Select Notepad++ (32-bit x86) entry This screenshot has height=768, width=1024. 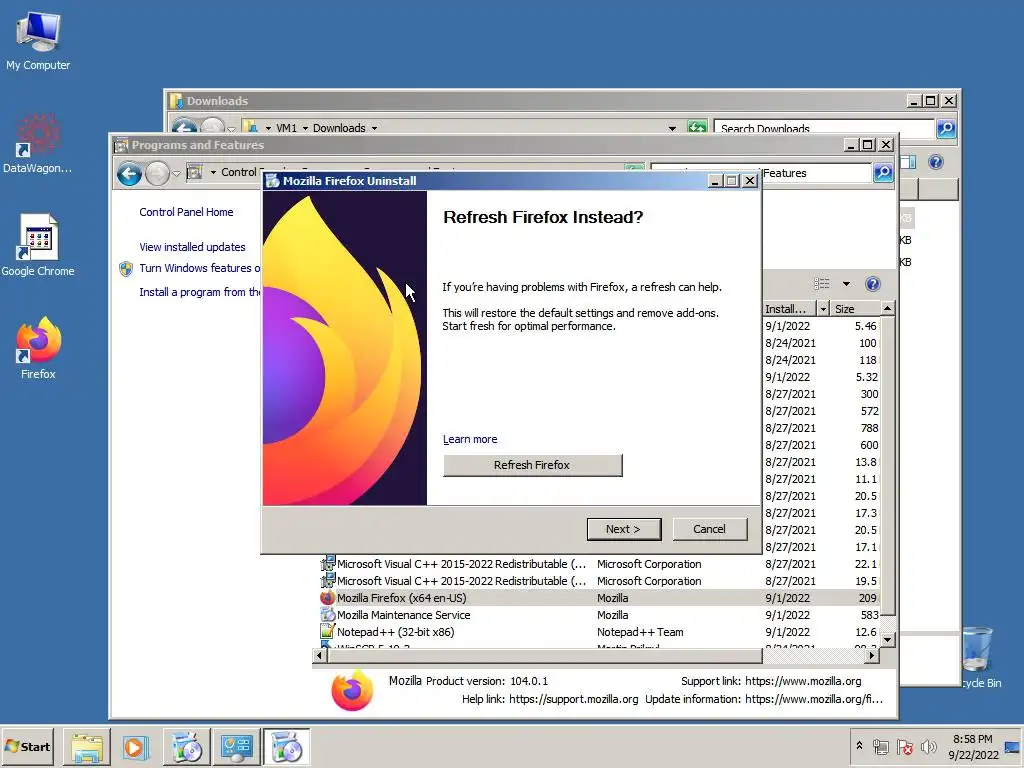[x=598, y=632]
